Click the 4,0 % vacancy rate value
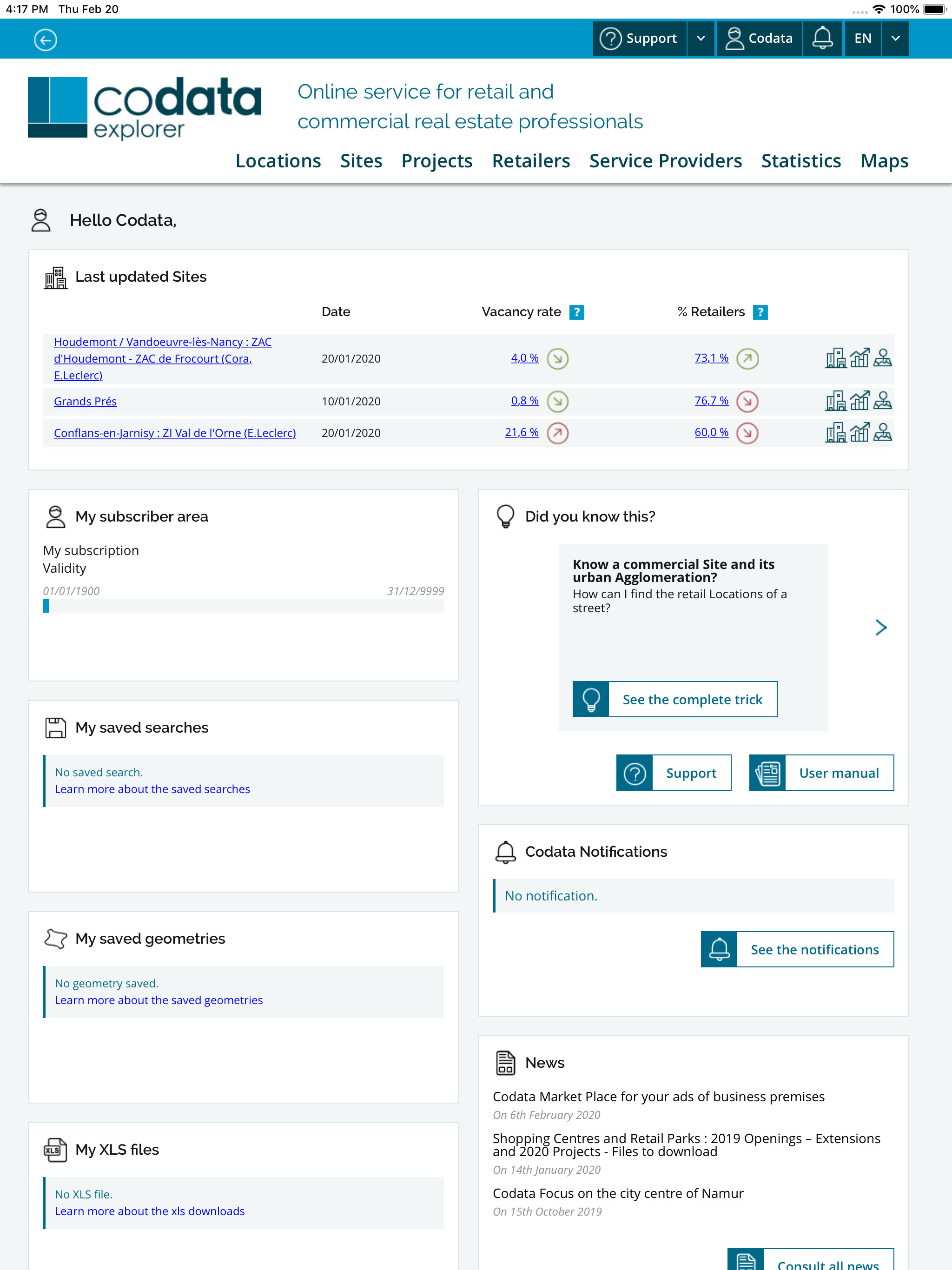The width and height of the screenshot is (952, 1270). click(x=525, y=357)
